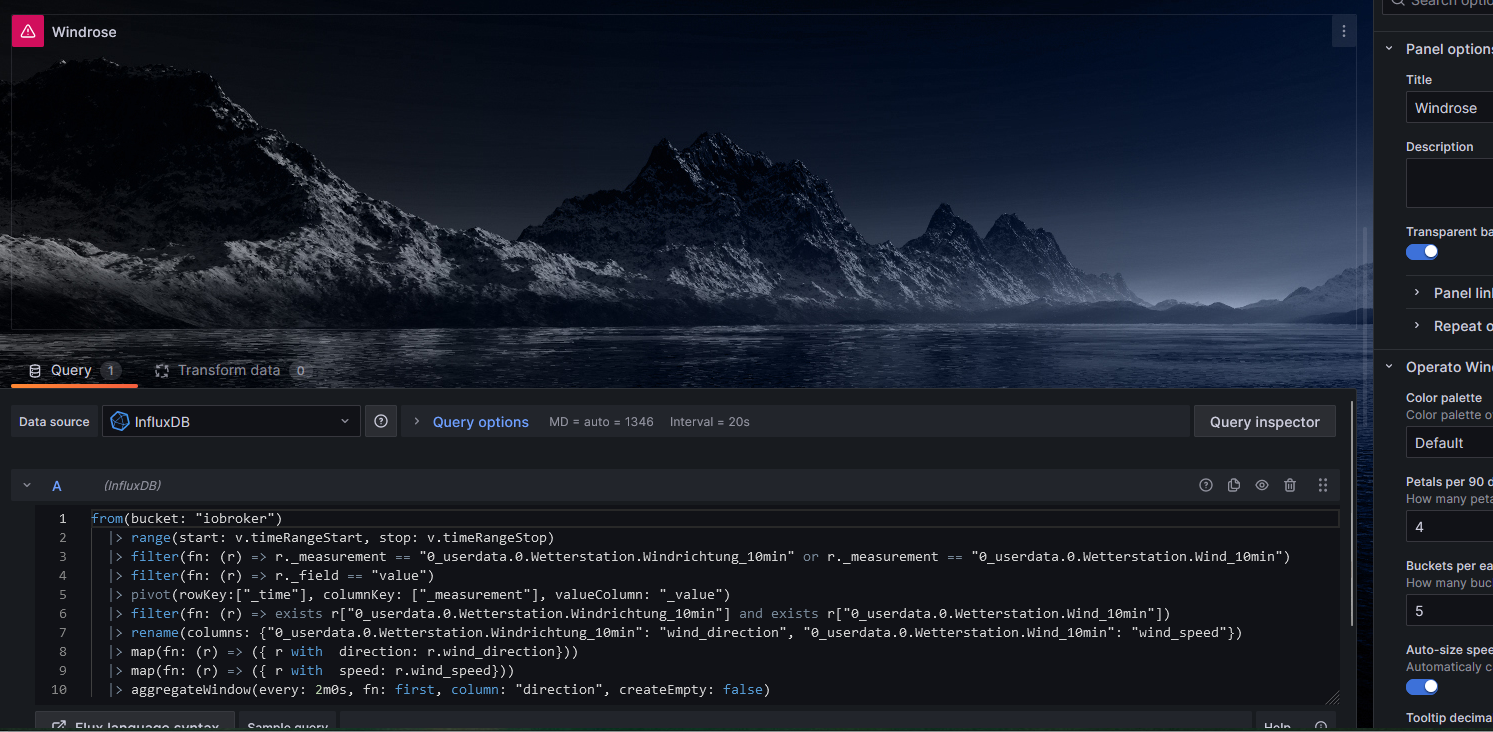
Task: Click the query name label A
Action: pyautogui.click(x=57, y=486)
